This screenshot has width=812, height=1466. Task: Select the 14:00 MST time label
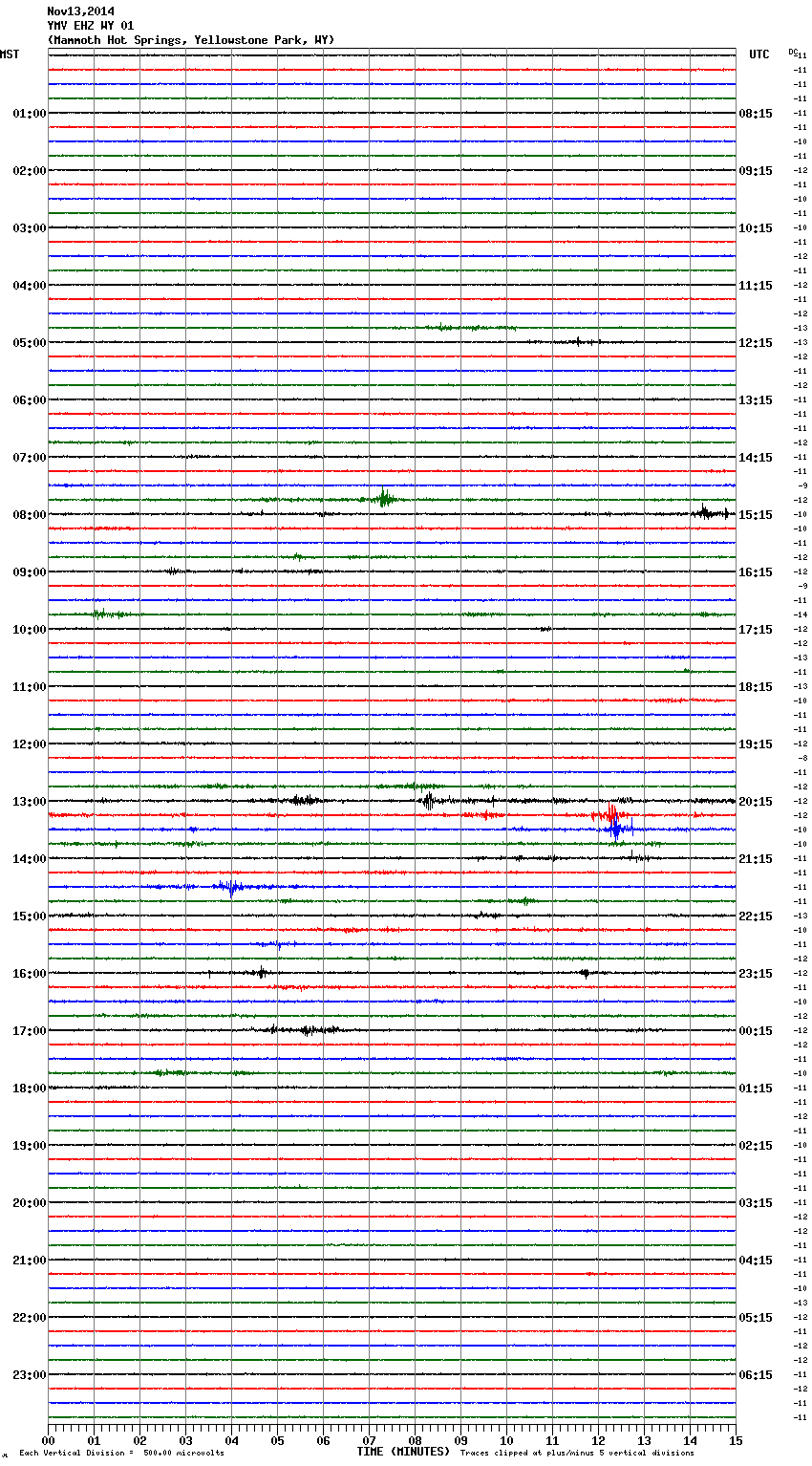pos(30,859)
